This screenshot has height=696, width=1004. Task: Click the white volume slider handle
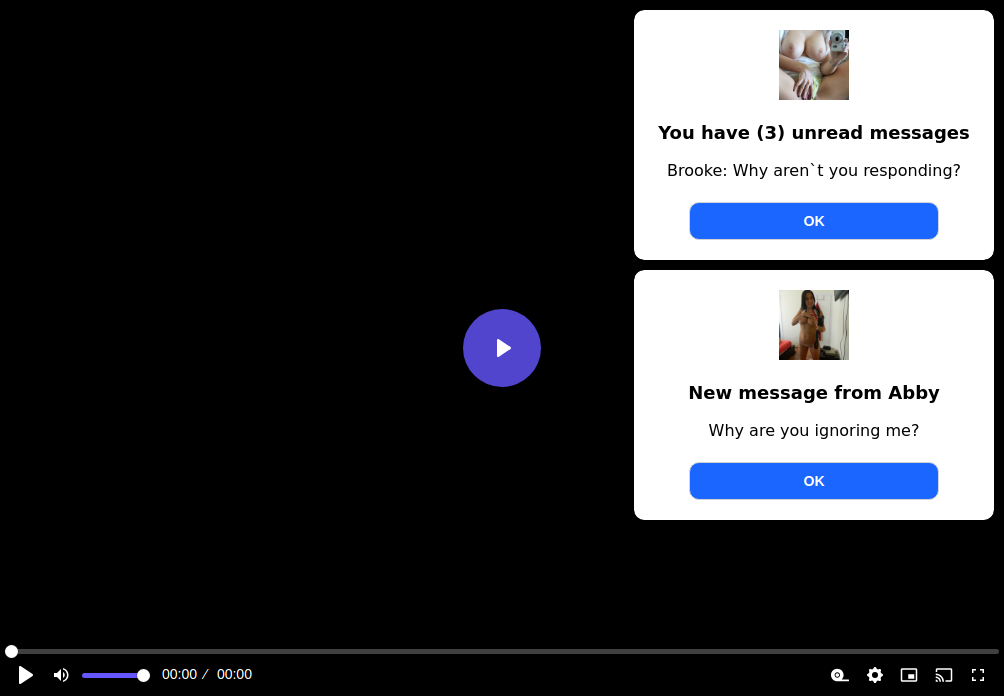click(143, 675)
